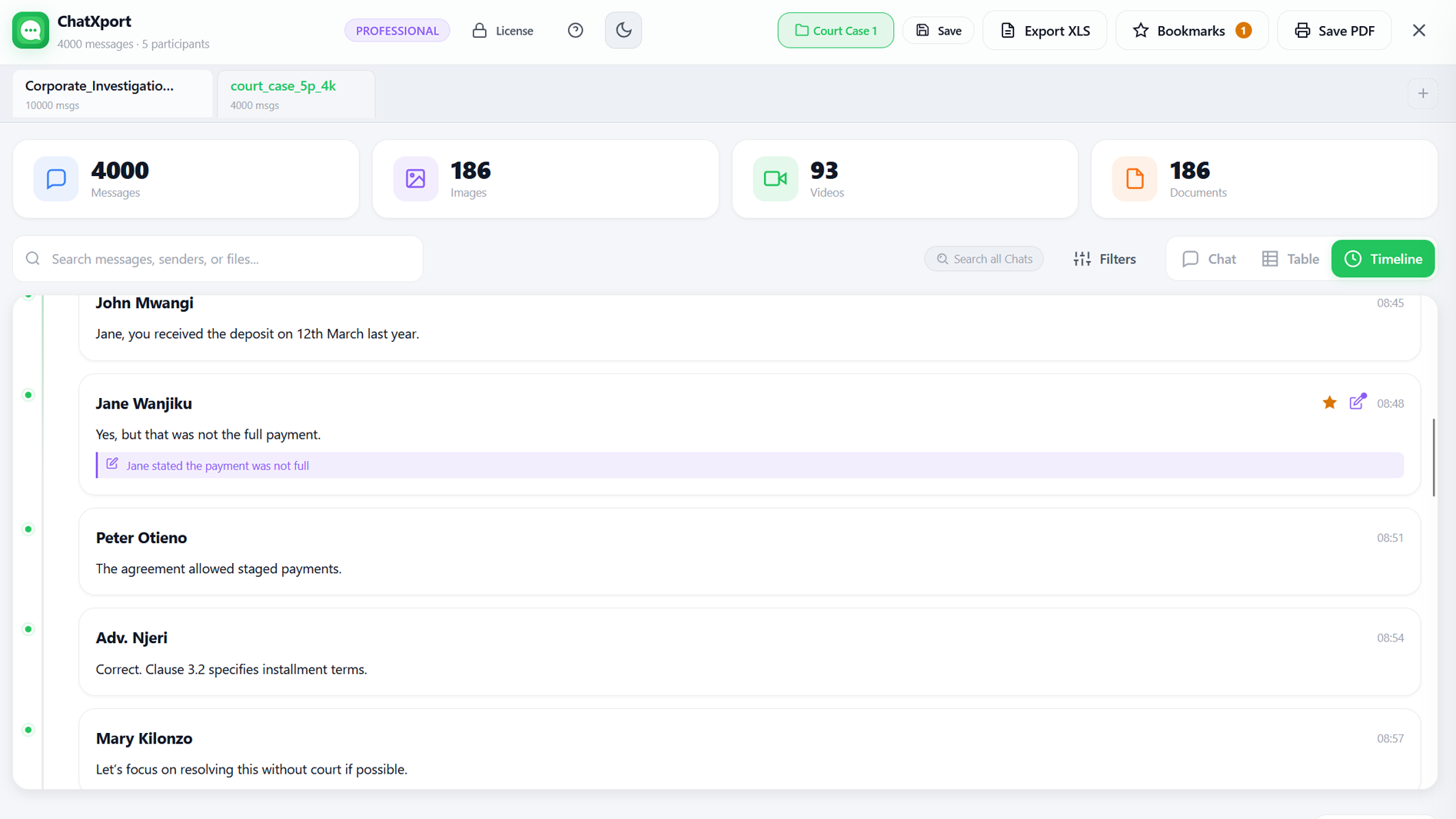Screen dimensions: 1456x819
Task: Unstar Jane Wanjiku's bookmarked message
Action: [1329, 403]
